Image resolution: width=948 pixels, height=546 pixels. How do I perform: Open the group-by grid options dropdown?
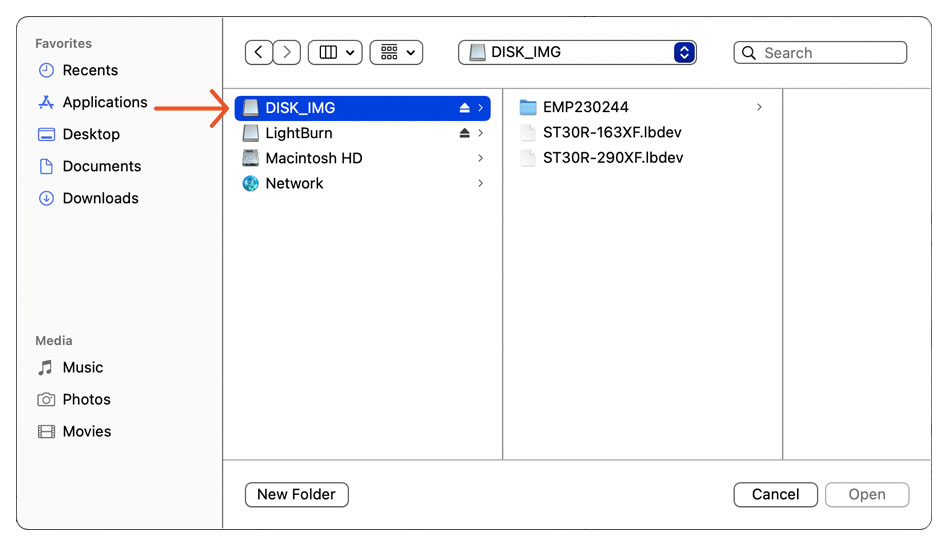(396, 53)
